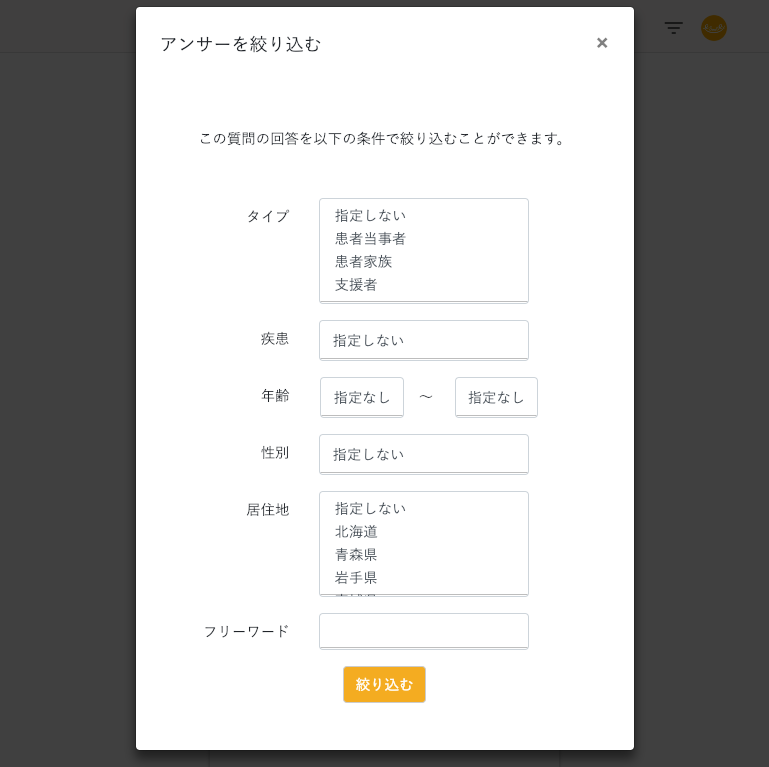Screen dimensions: 769x767
Task: Open the user avatar icon menu
Action: click(714, 28)
